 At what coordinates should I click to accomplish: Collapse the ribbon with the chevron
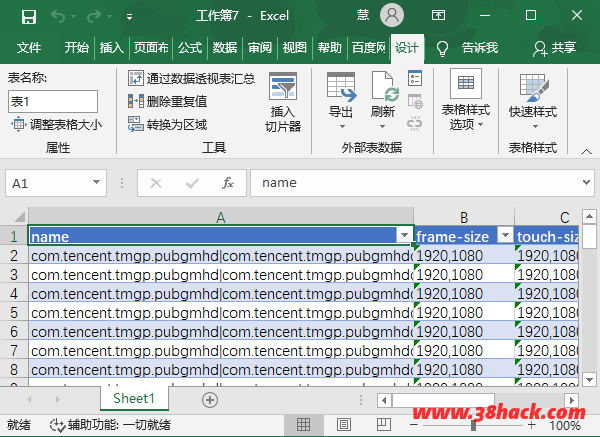(586, 151)
